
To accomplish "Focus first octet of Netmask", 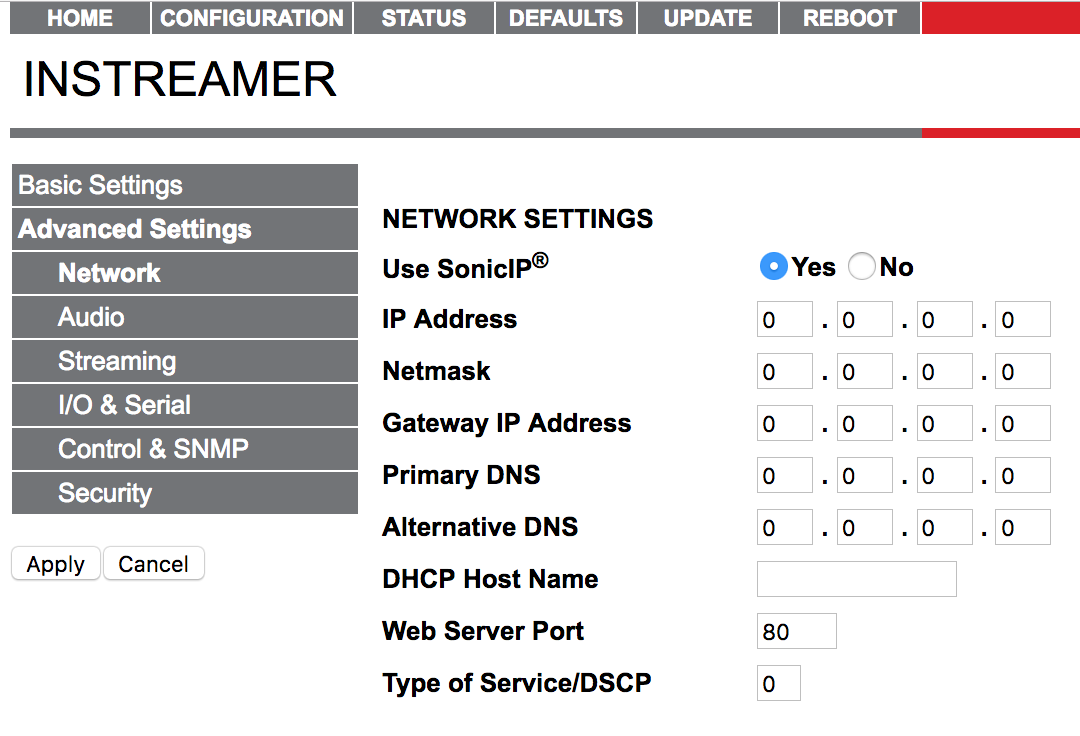I will pos(785,371).
